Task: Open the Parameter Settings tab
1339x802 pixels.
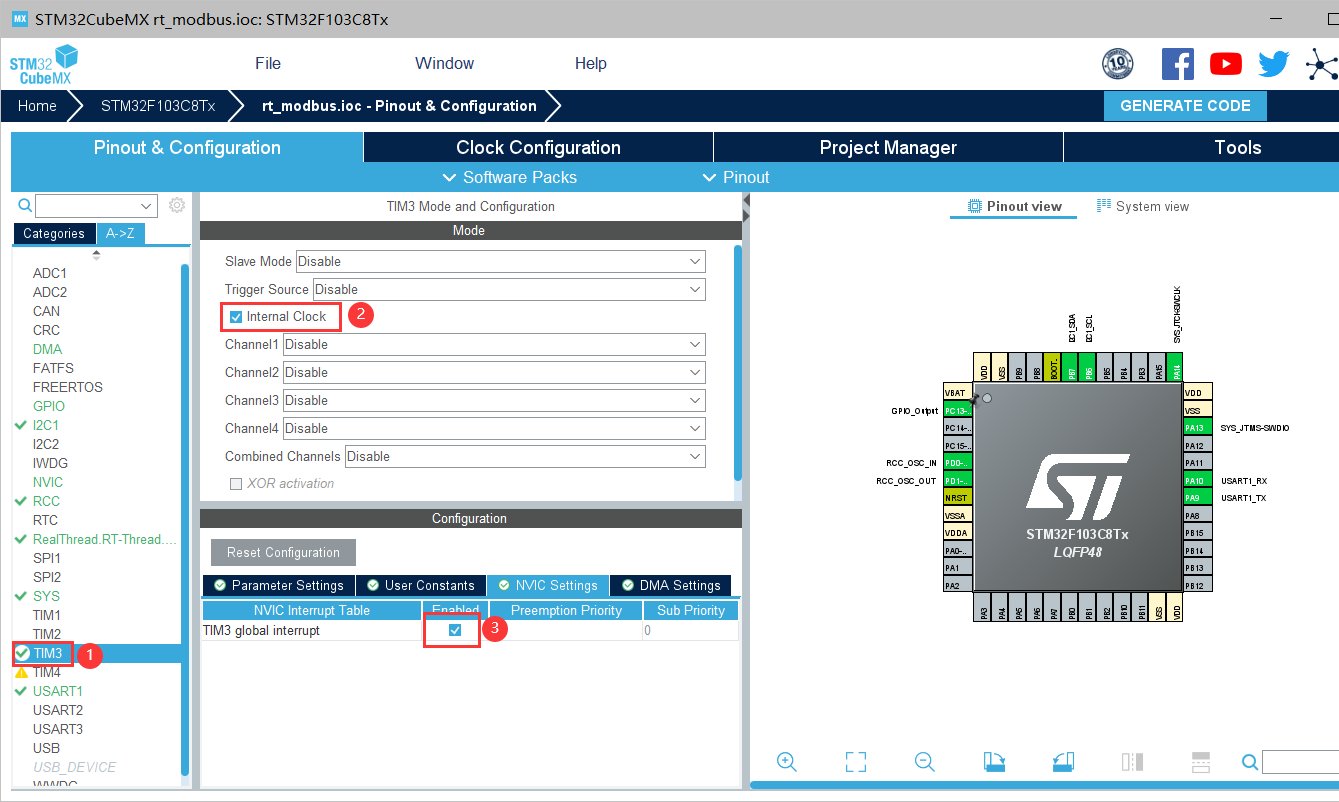Action: tap(277, 585)
